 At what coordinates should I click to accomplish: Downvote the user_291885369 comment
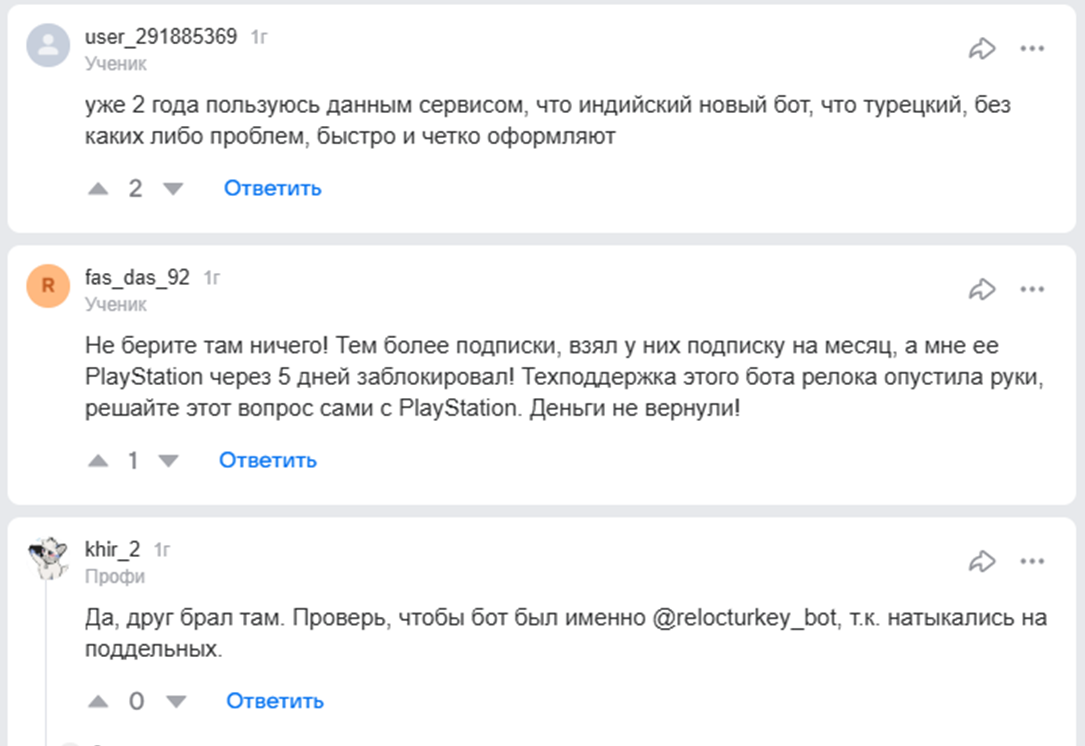click(173, 189)
